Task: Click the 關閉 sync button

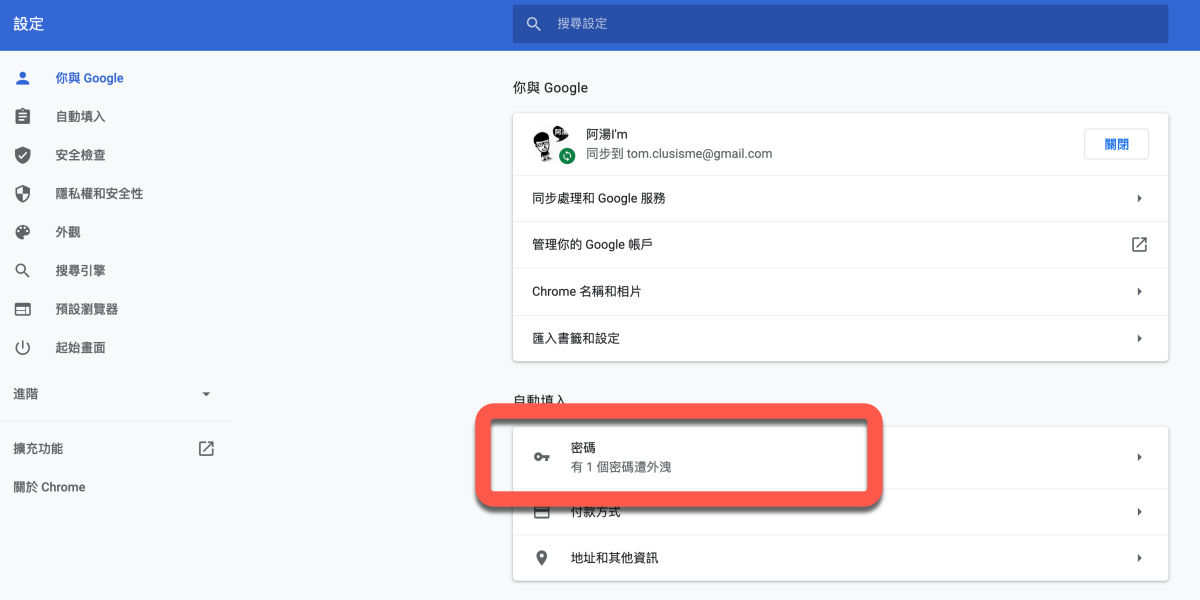Action: coord(1116,144)
